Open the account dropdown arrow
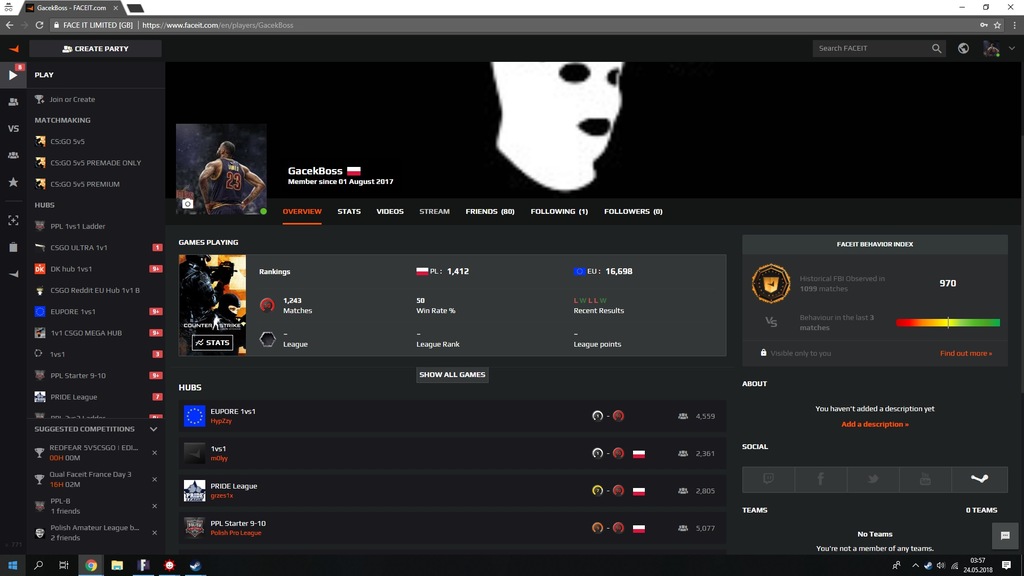The width and height of the screenshot is (1024, 576). [x=1012, y=48]
